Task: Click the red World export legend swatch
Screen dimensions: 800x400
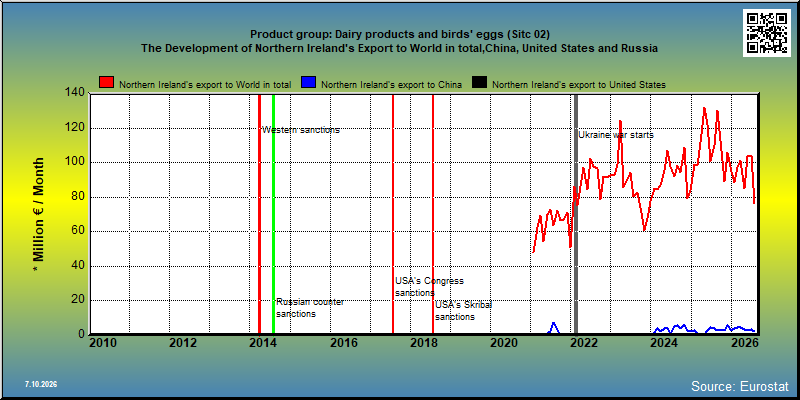Action: (107, 83)
